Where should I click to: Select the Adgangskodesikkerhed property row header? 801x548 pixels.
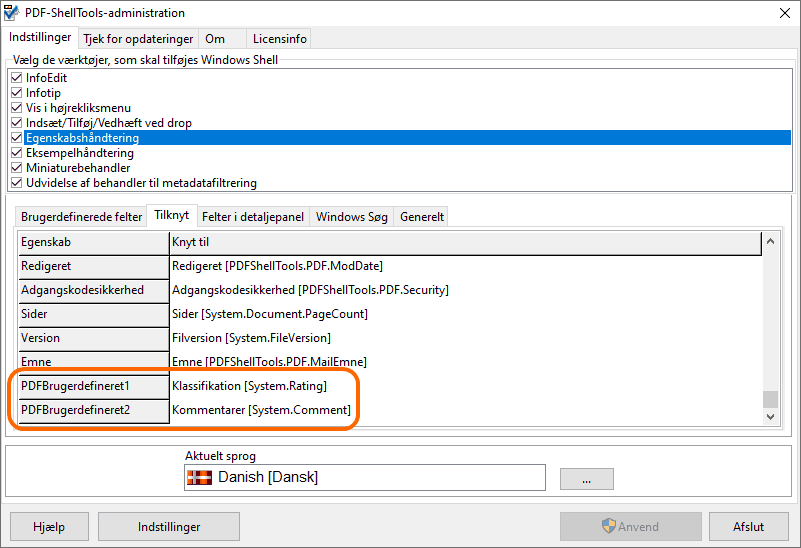[93, 291]
